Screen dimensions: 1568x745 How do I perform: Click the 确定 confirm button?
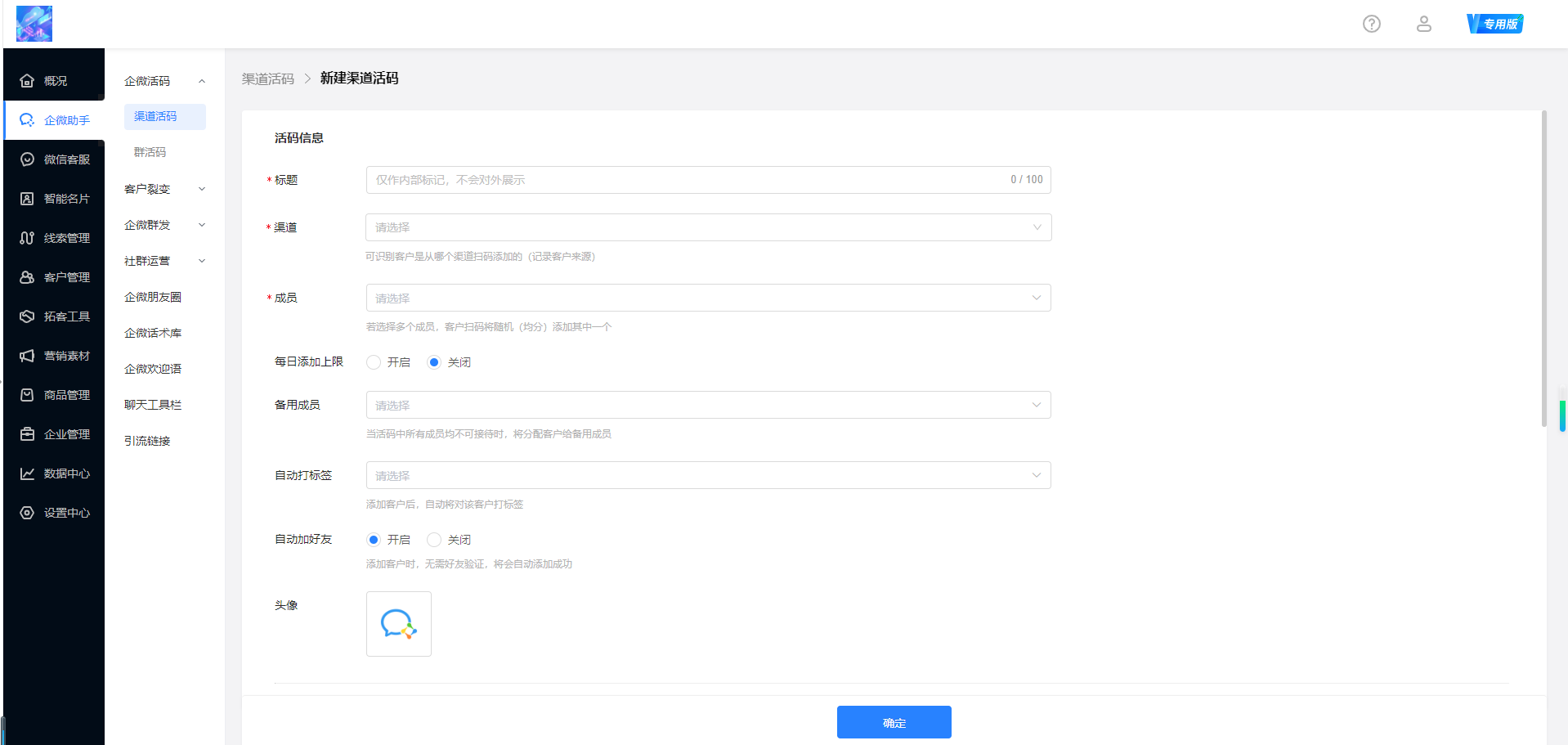[x=894, y=722]
